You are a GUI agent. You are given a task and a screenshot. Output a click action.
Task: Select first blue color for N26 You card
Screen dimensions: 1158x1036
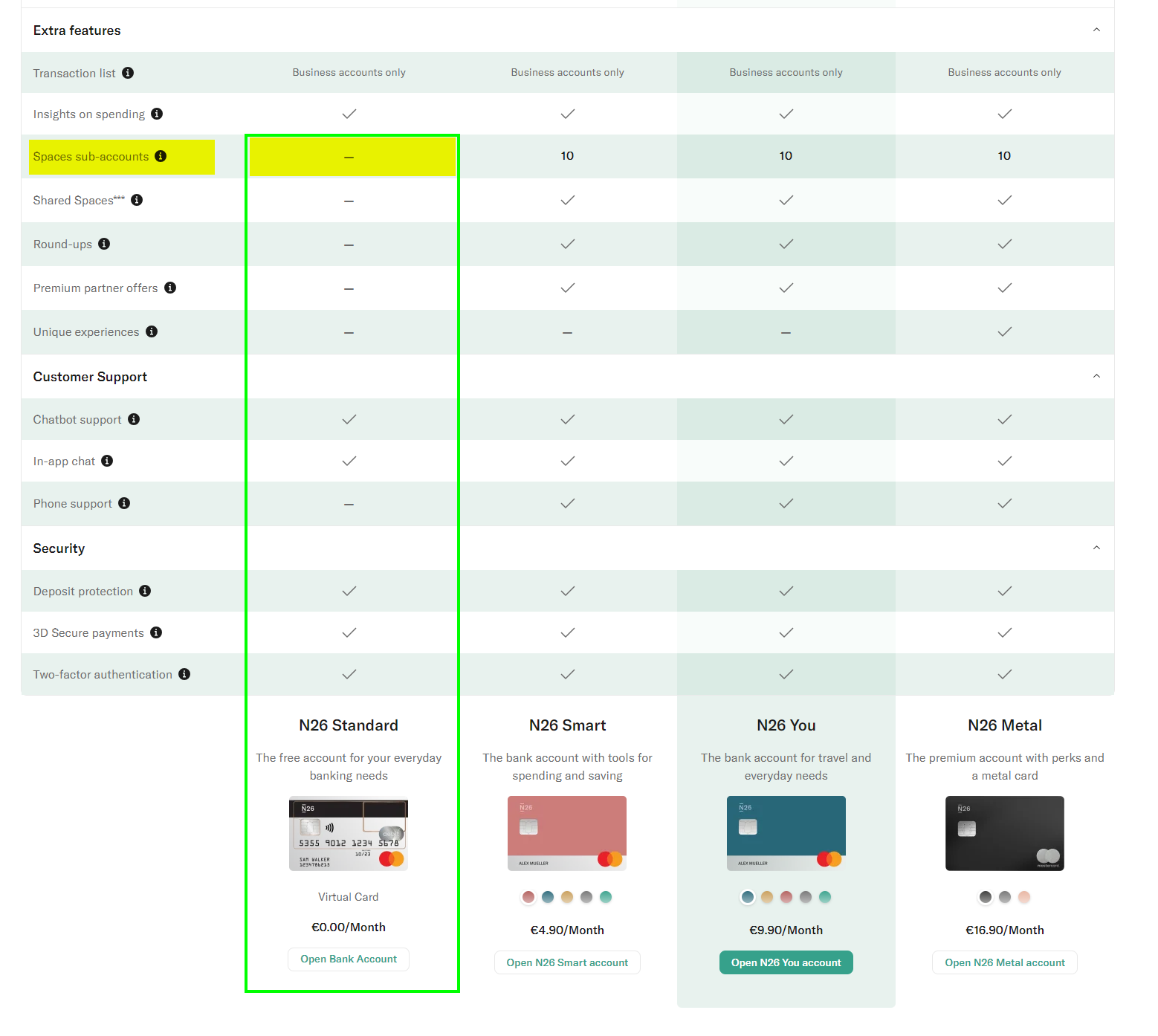coord(748,897)
